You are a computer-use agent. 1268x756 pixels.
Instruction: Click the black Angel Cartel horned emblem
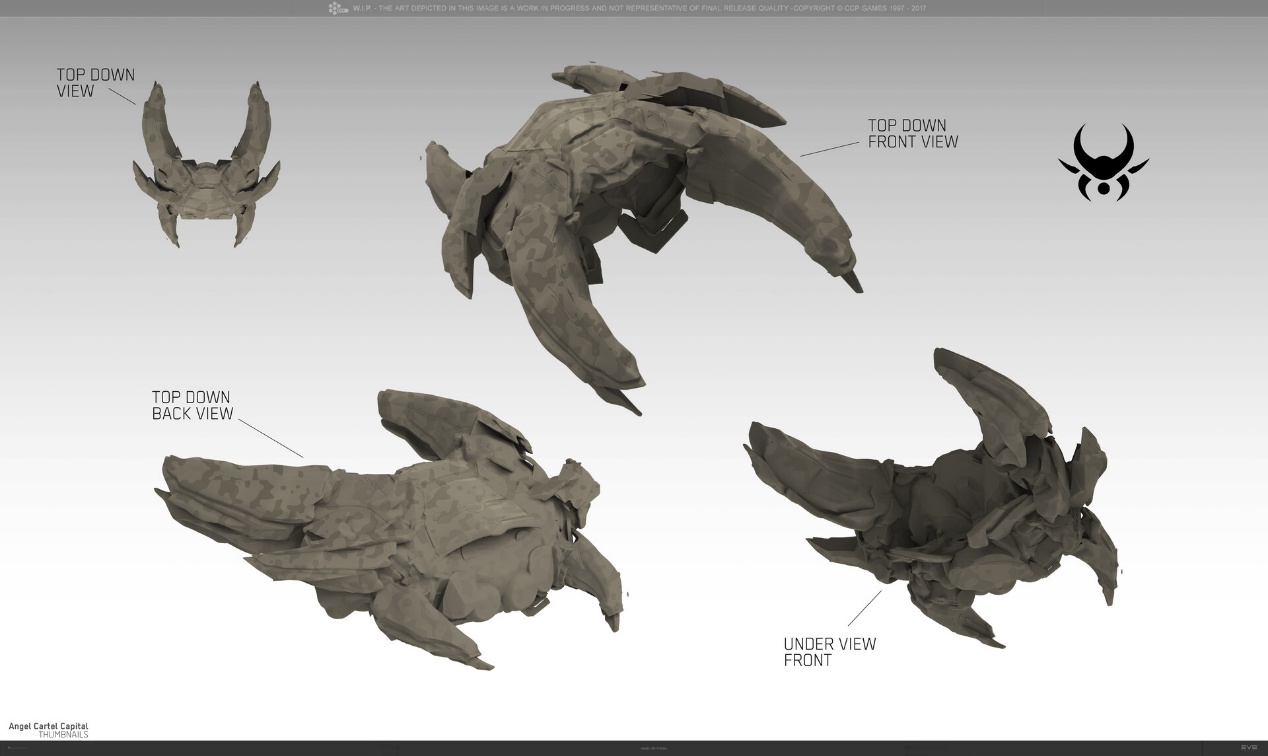[1103, 163]
